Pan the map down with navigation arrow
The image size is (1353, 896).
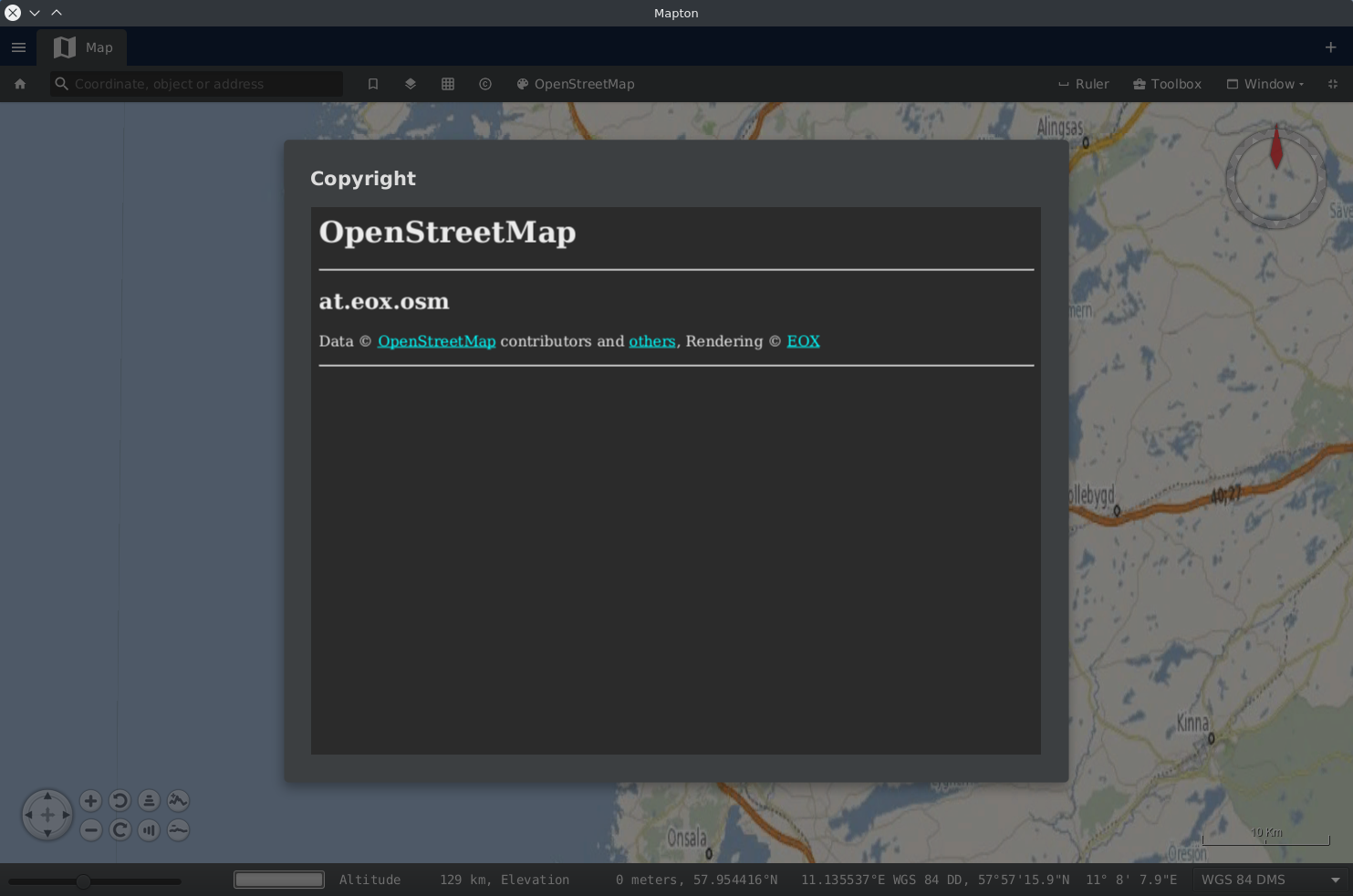point(47,833)
